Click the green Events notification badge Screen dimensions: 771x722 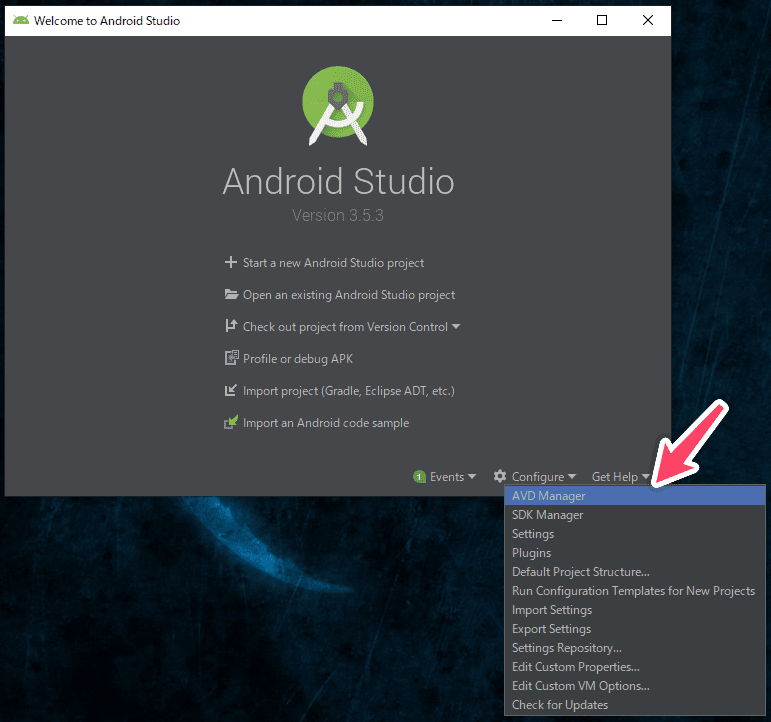click(x=419, y=477)
